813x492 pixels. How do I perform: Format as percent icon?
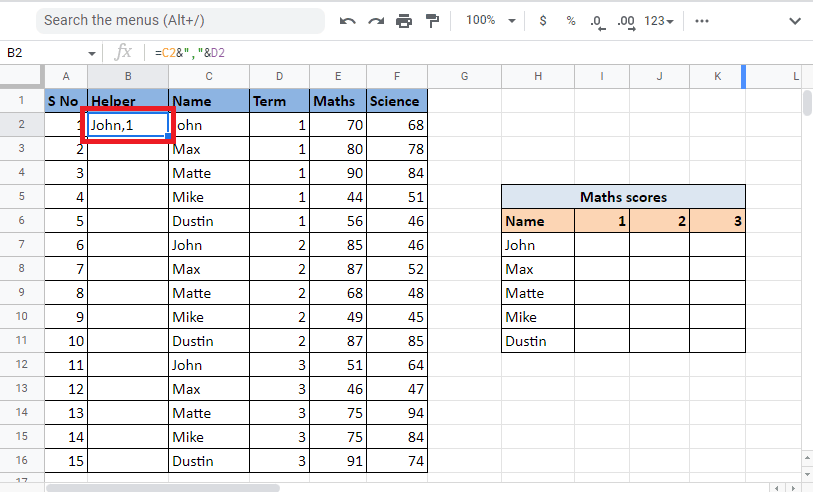(571, 21)
